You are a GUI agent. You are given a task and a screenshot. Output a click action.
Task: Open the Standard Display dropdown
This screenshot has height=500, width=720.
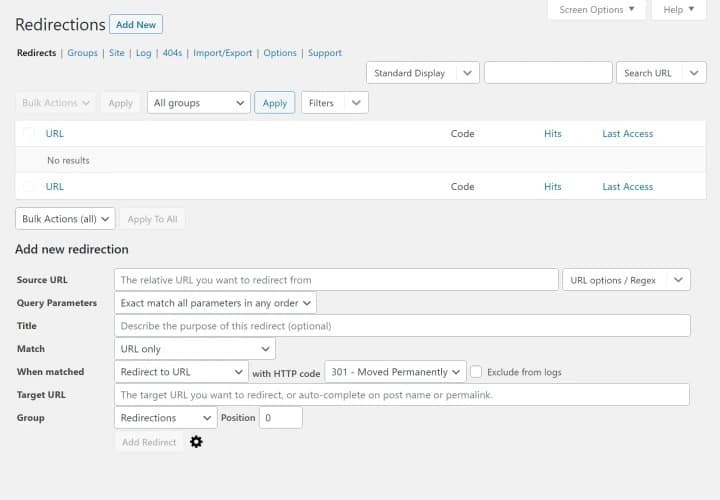pos(423,73)
